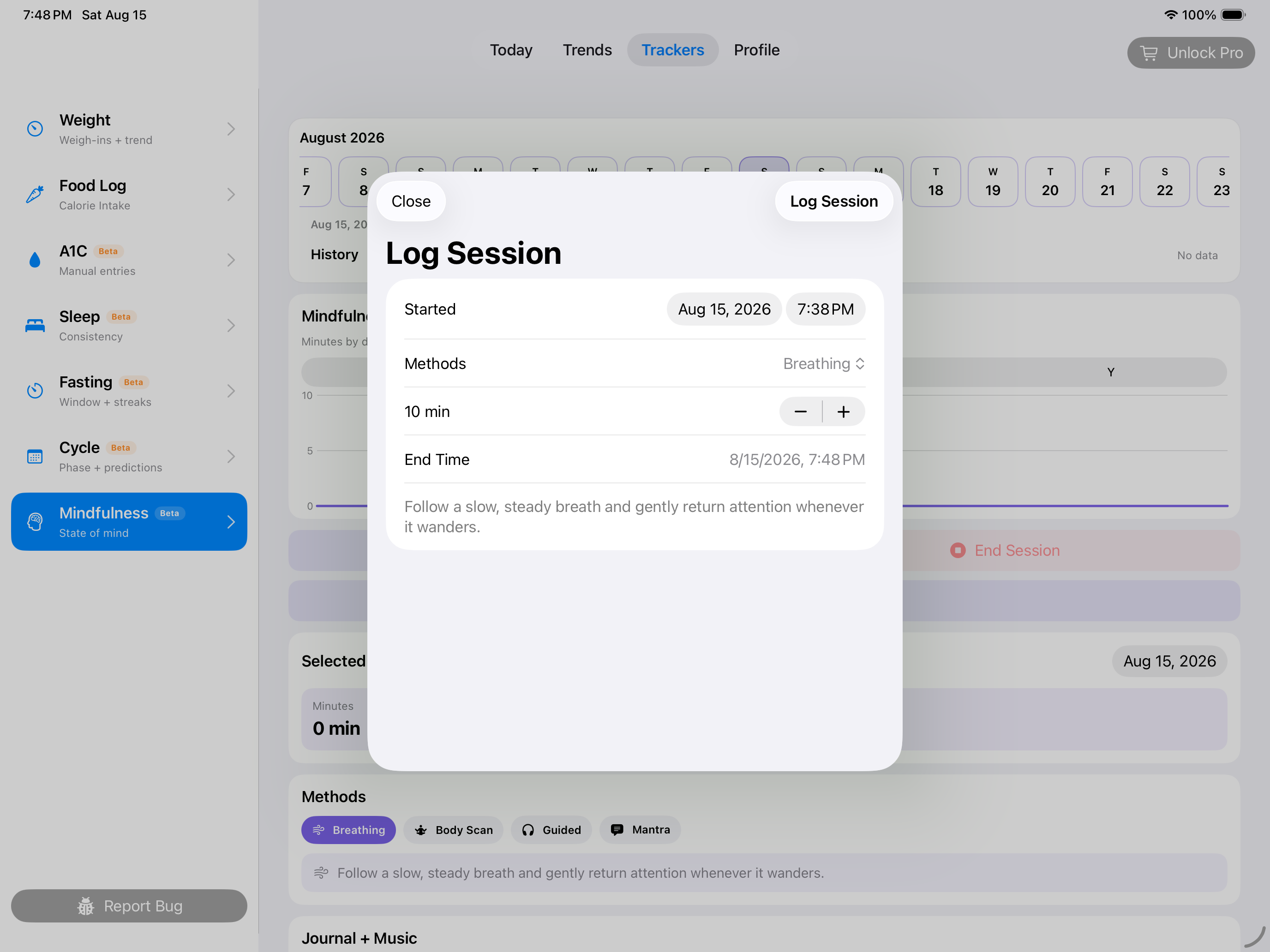The width and height of the screenshot is (1270, 952).
Task: Close the Log Session dialog
Action: point(411,202)
